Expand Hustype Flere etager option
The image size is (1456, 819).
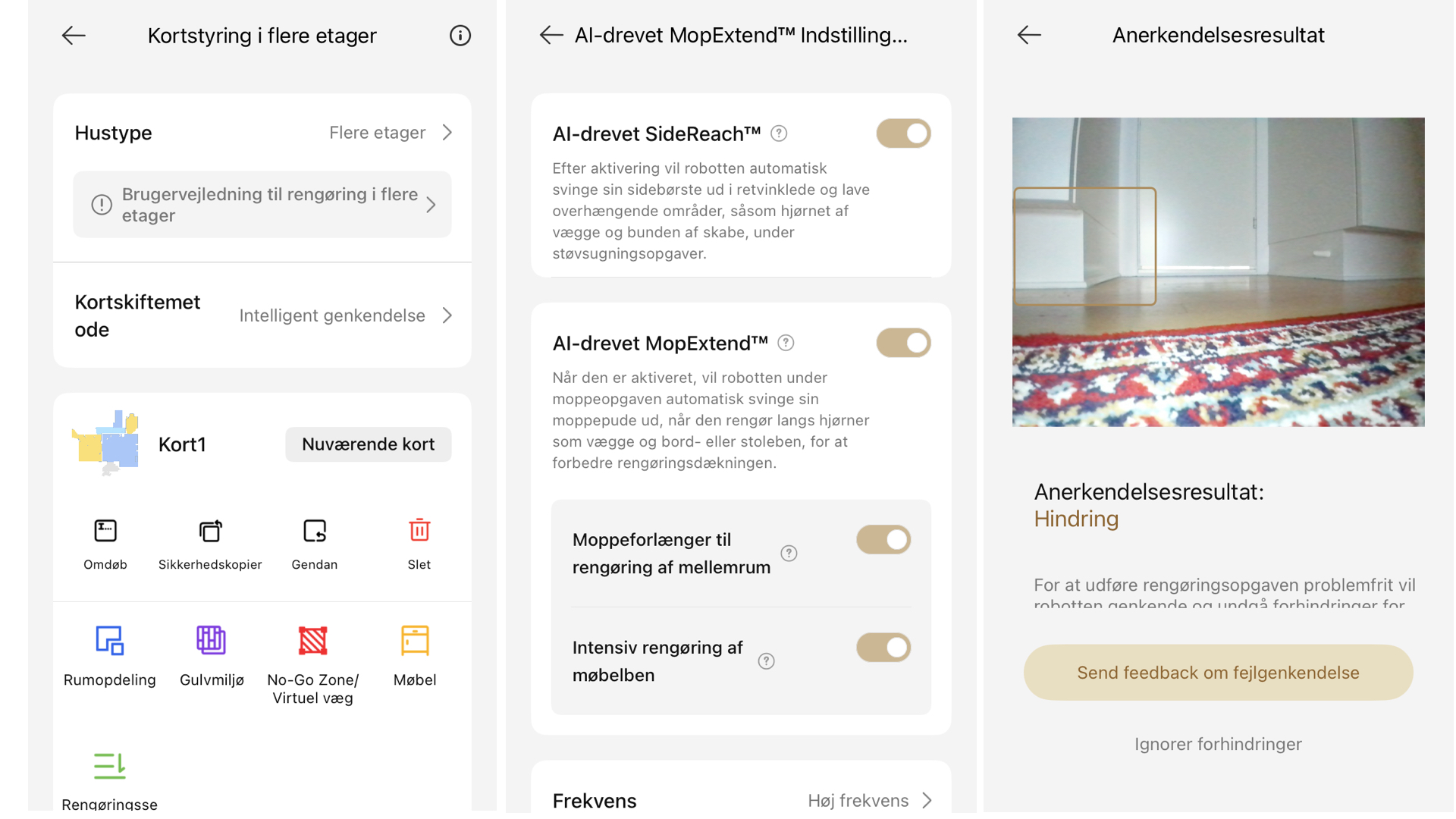[391, 133]
